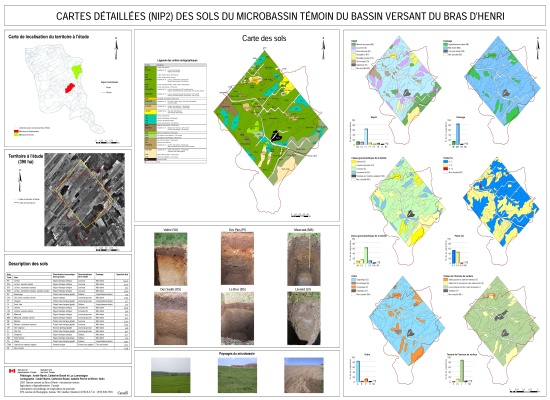The width and height of the screenshot is (550, 400).
Task: Open the bare ploughed field landscape photo
Action: tap(304, 375)
